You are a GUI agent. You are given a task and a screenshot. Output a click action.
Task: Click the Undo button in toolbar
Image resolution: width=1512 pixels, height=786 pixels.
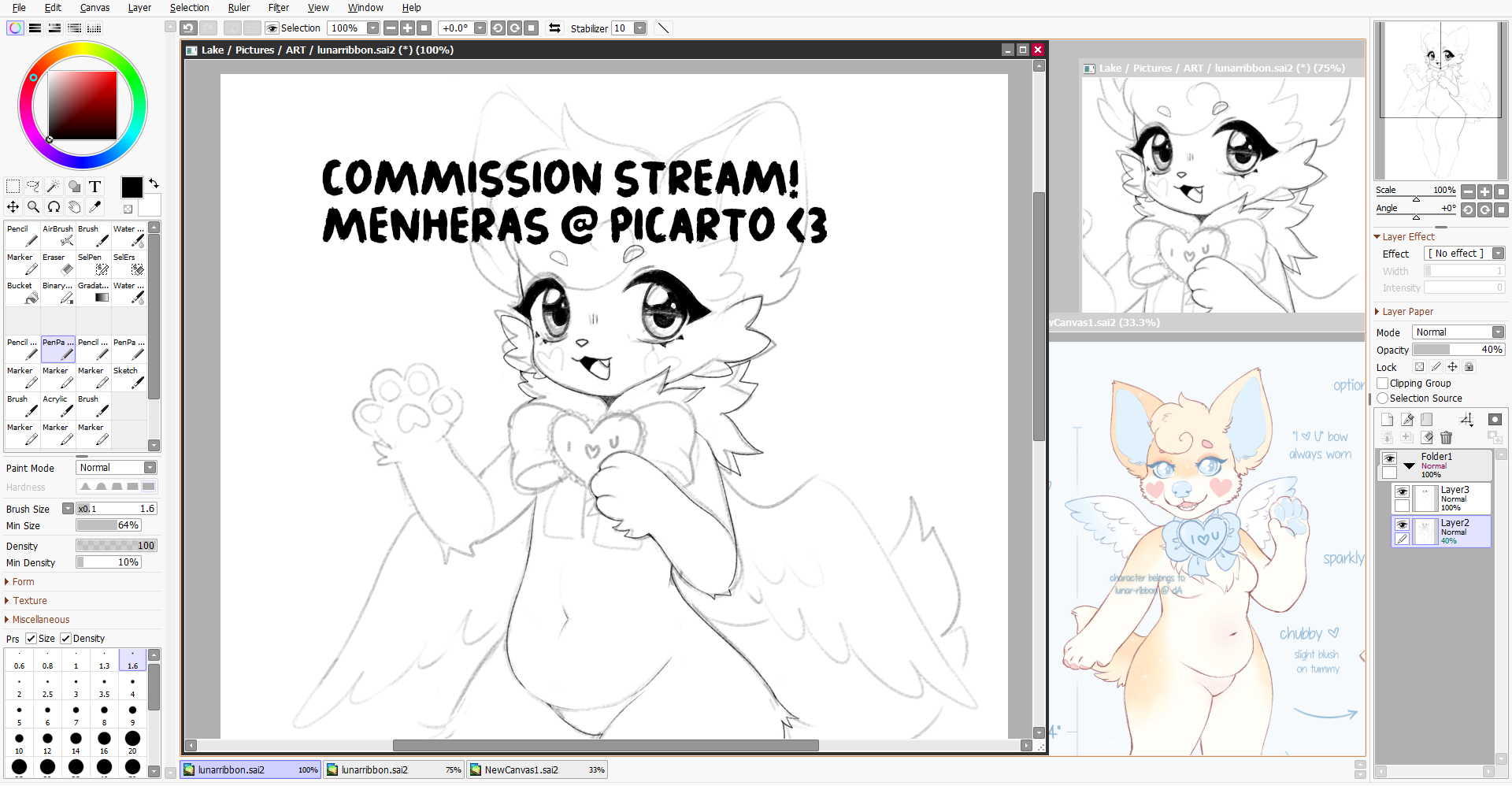tap(188, 28)
